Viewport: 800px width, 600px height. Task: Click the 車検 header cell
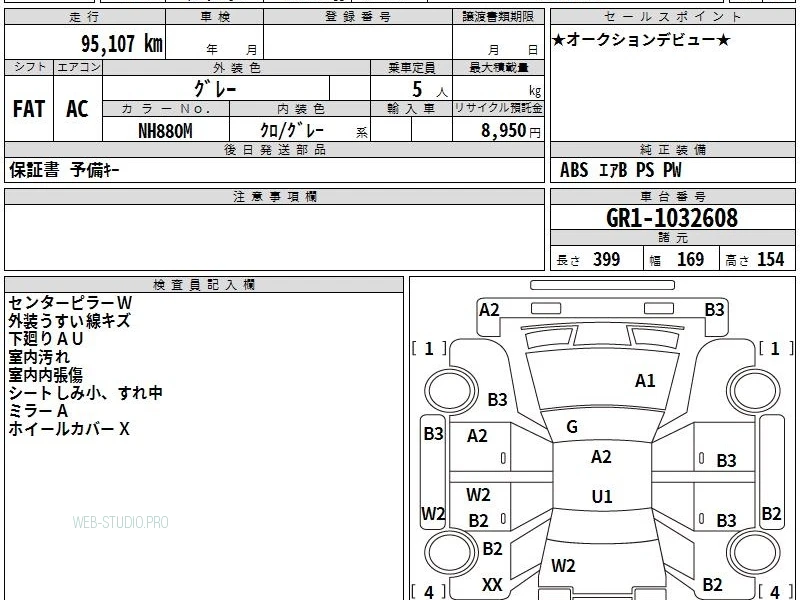pyautogui.click(x=215, y=16)
